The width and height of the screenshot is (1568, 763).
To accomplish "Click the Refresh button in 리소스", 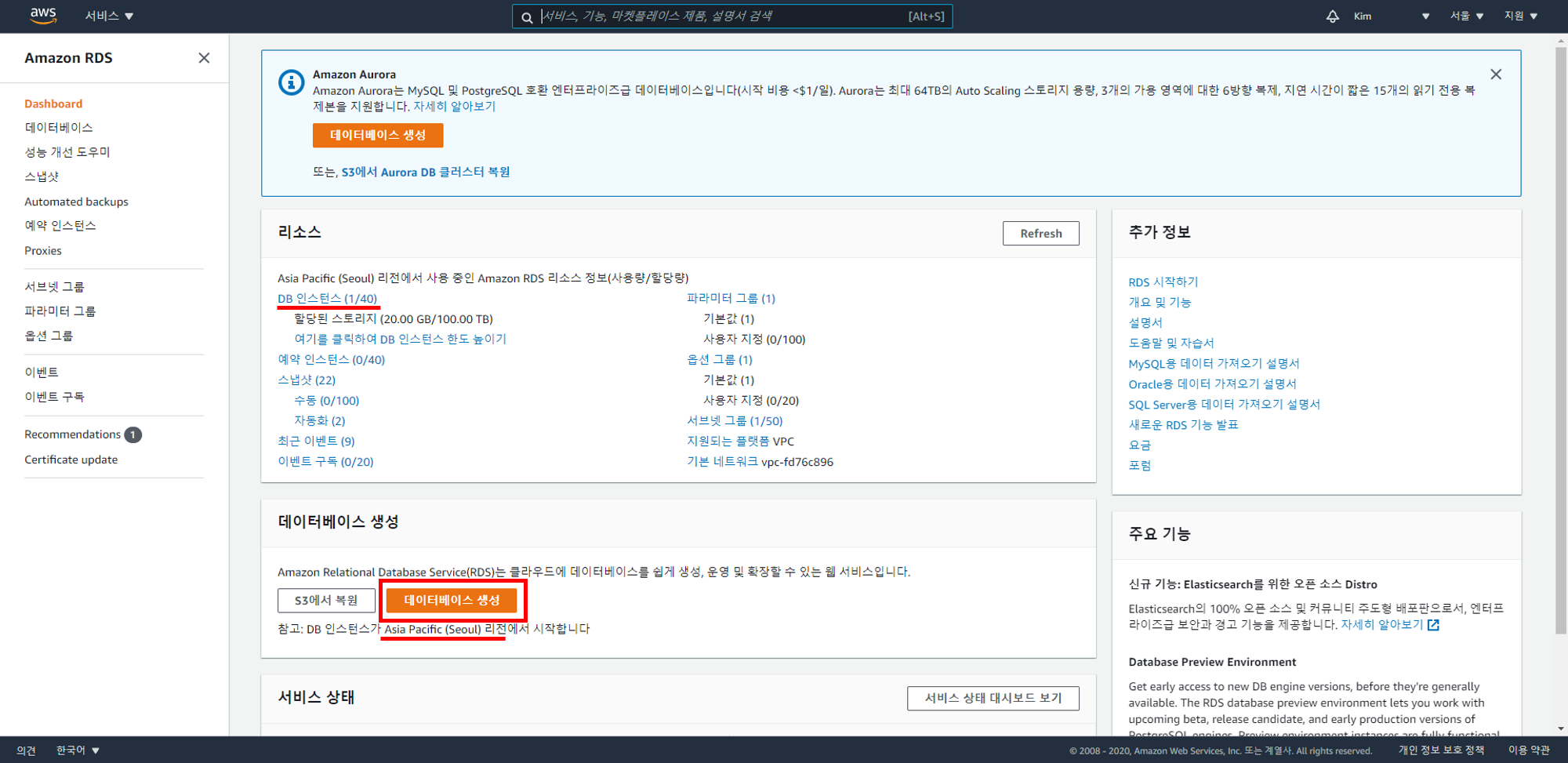I will click(1040, 233).
